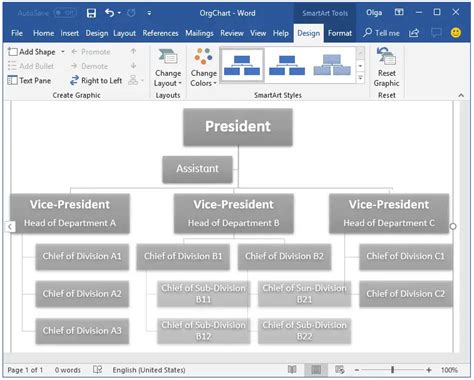The height and width of the screenshot is (380, 474).
Task: Select the second SmartArt style thumbnail
Action: [x=287, y=65]
